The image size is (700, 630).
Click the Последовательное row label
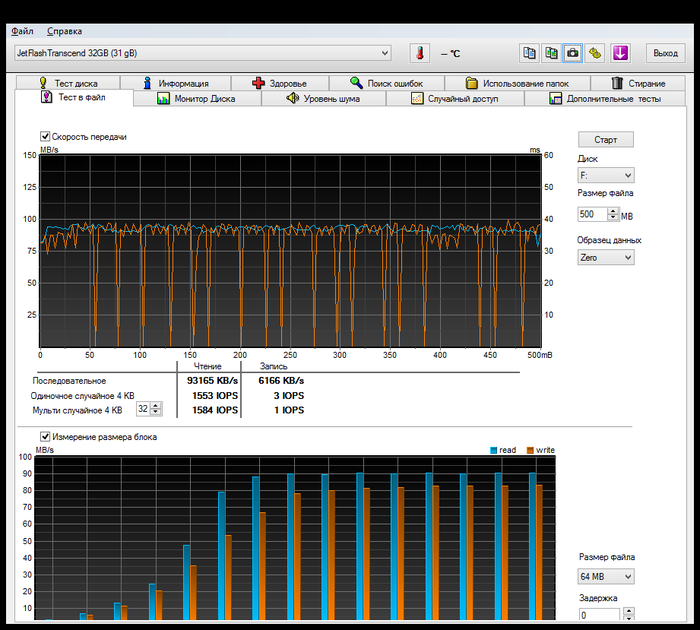pyautogui.click(x=69, y=381)
